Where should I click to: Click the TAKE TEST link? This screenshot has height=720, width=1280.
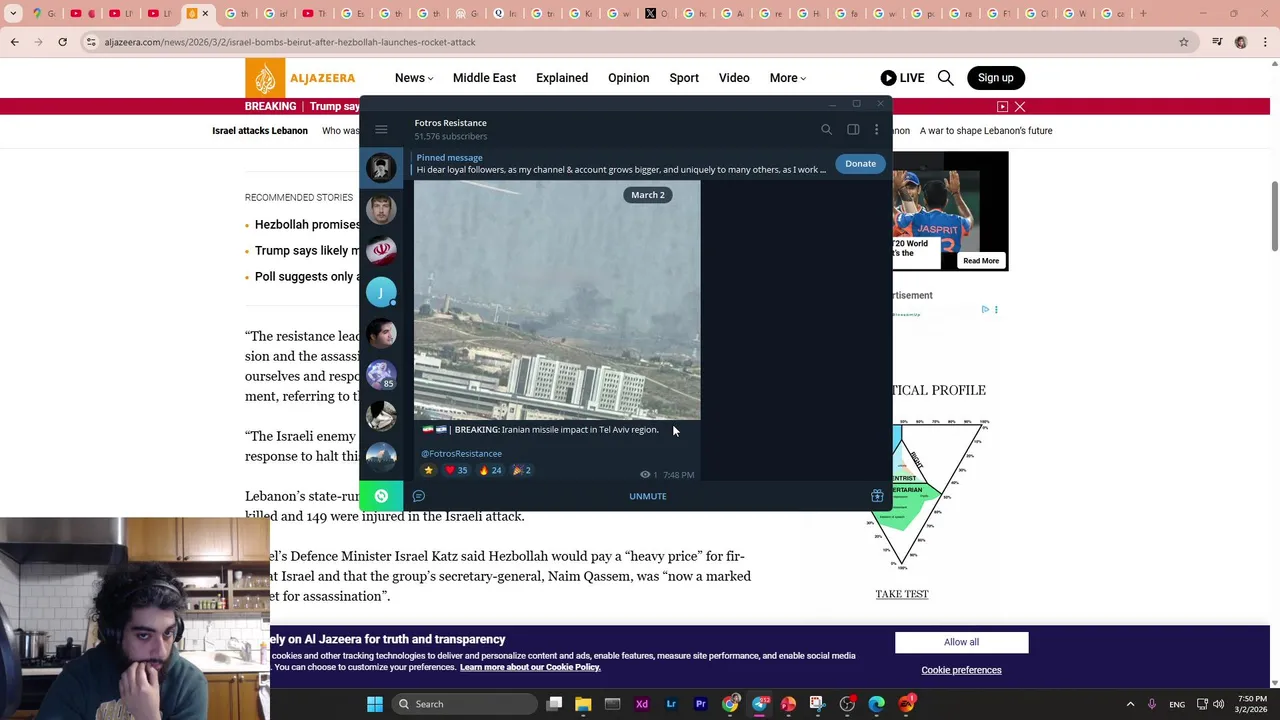click(902, 594)
